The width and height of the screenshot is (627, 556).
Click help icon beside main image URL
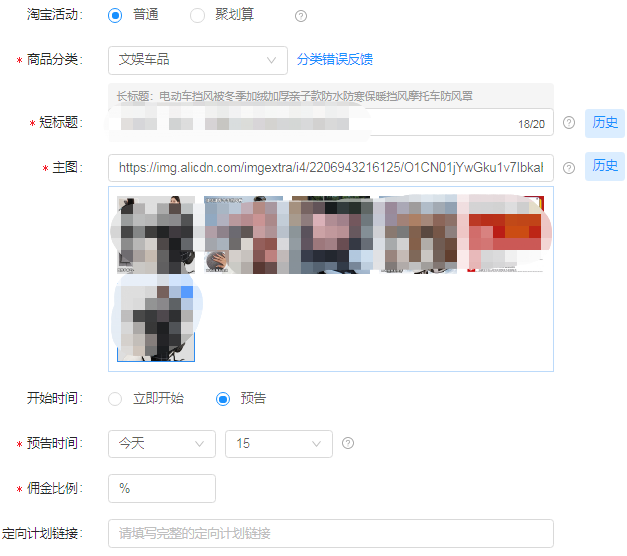pos(569,168)
